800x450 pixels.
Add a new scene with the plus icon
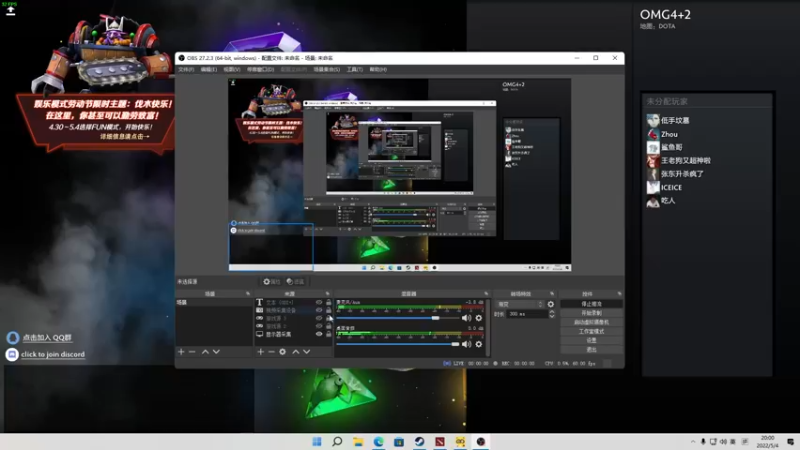pyautogui.click(x=181, y=352)
